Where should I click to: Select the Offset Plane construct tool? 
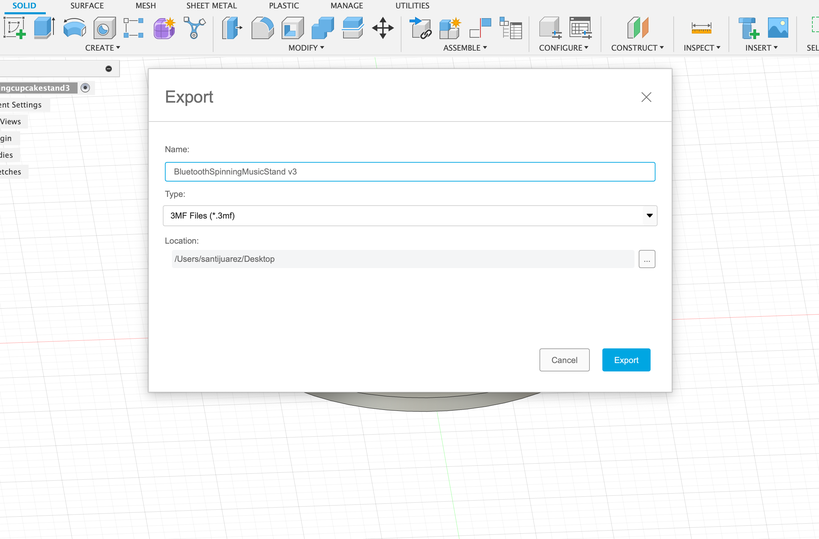pos(637,28)
